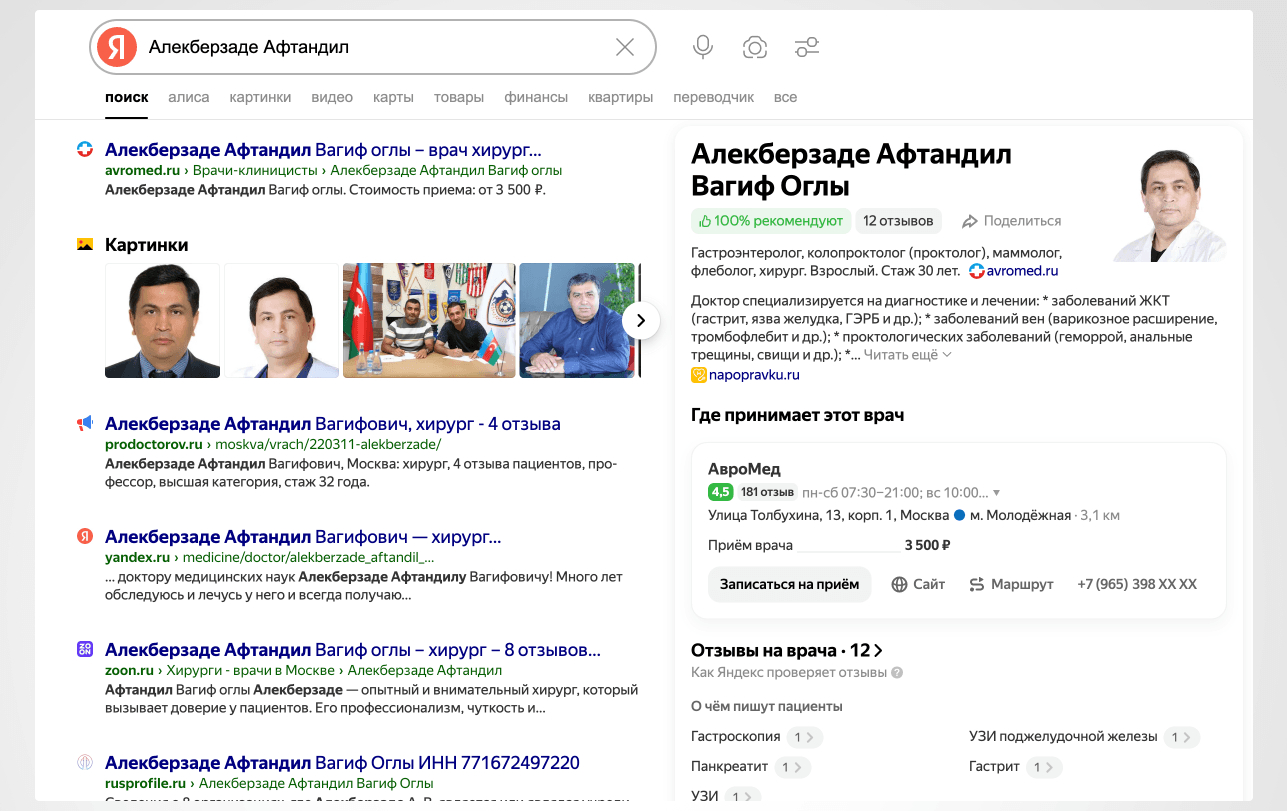
Task: Switch to the товары tab
Action: pos(459,97)
